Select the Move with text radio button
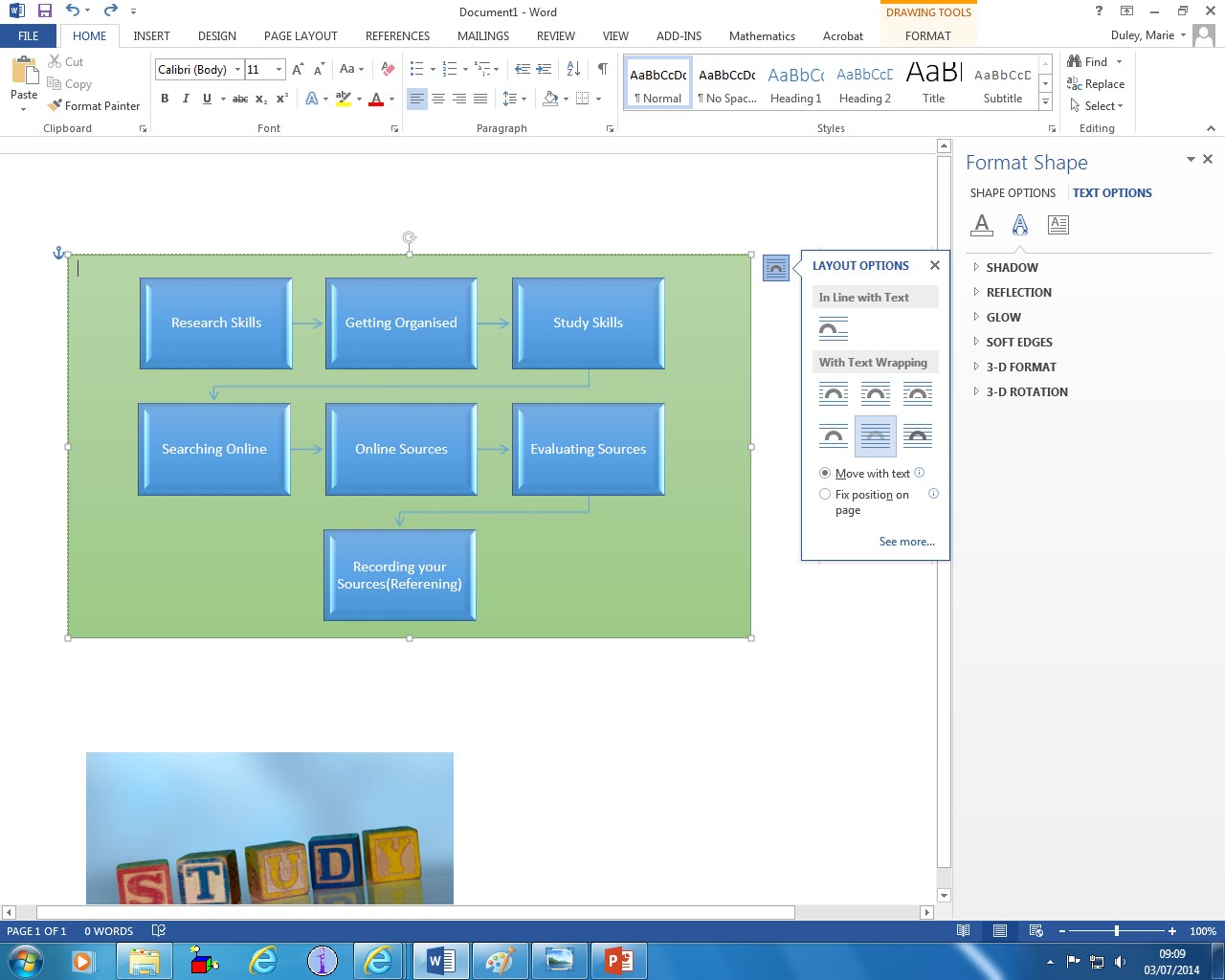Viewport: 1225px width, 980px height. pos(825,474)
